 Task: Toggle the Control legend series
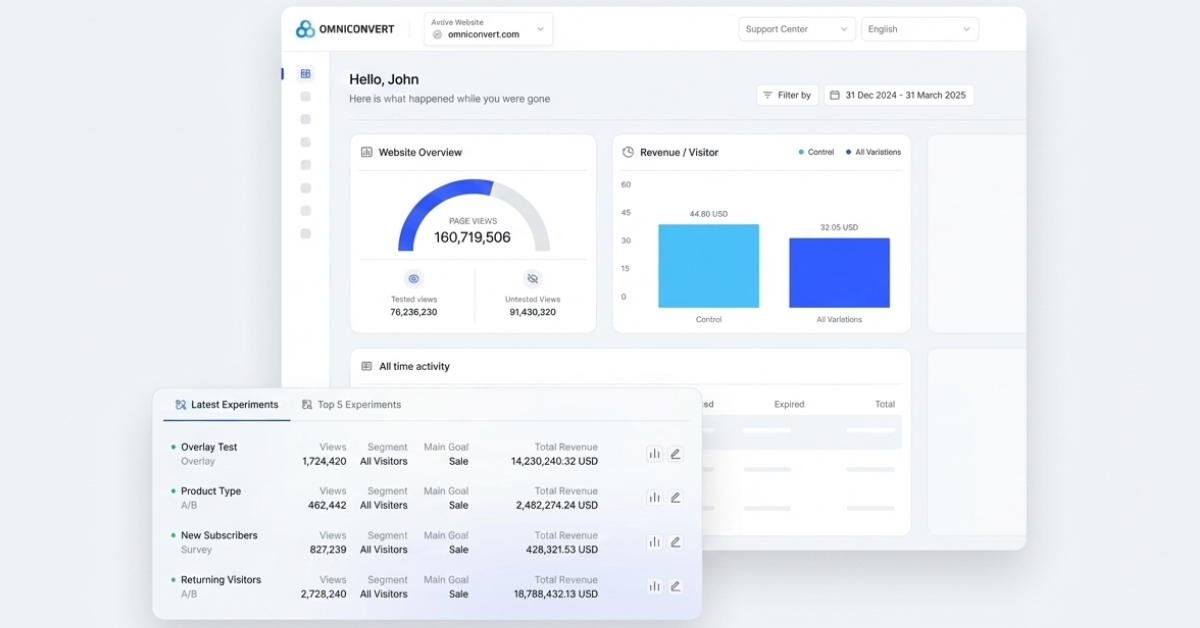816,152
